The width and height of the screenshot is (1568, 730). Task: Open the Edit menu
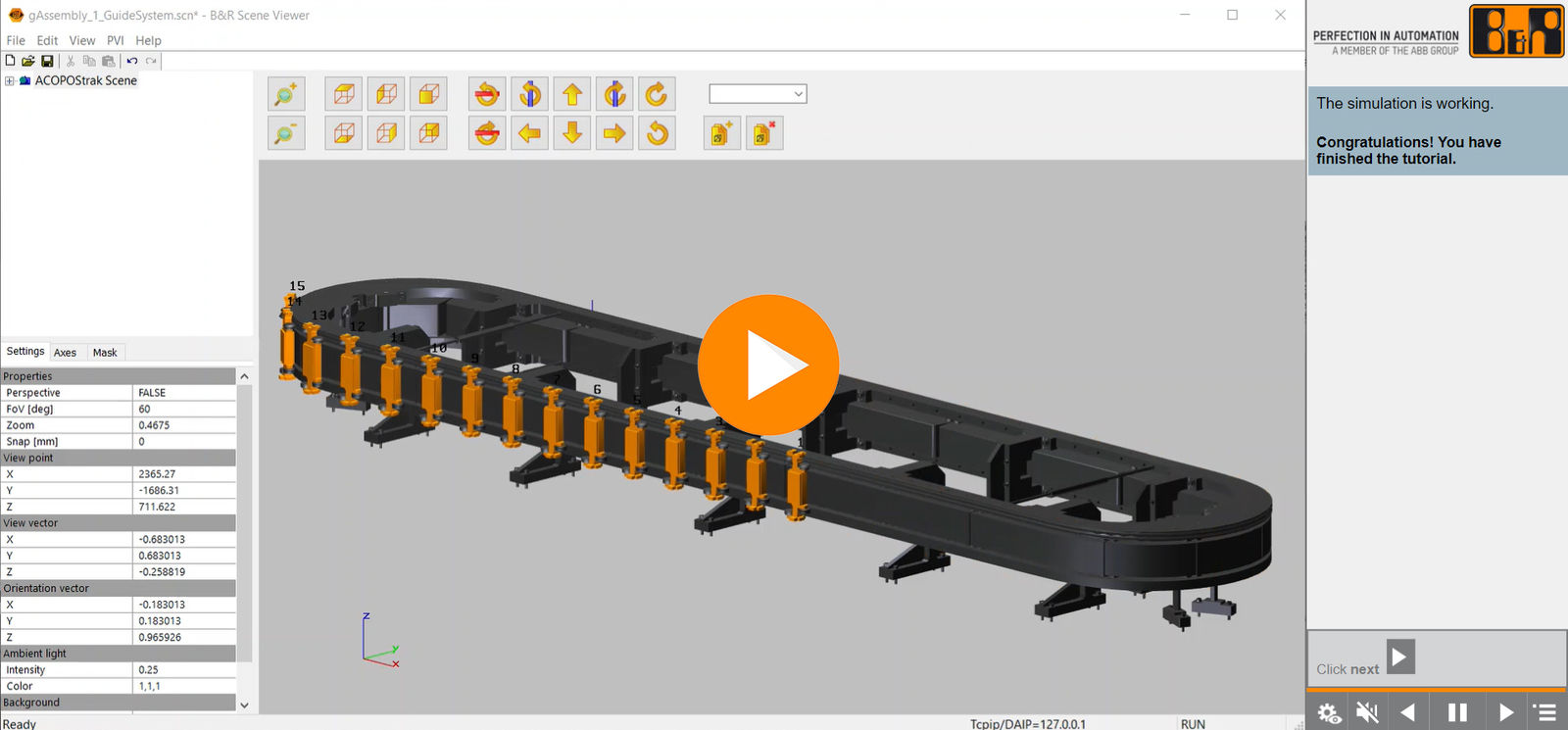[x=47, y=40]
